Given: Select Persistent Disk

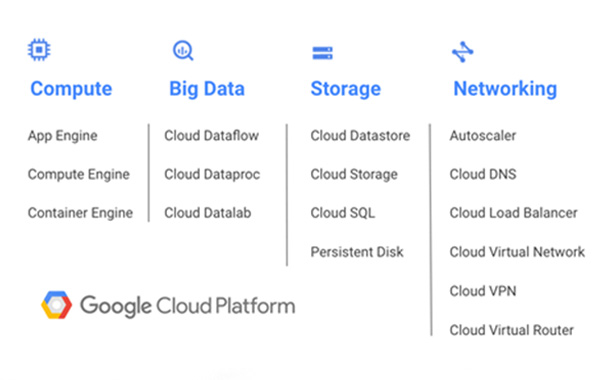Looking at the screenshot, I should [x=357, y=252].
